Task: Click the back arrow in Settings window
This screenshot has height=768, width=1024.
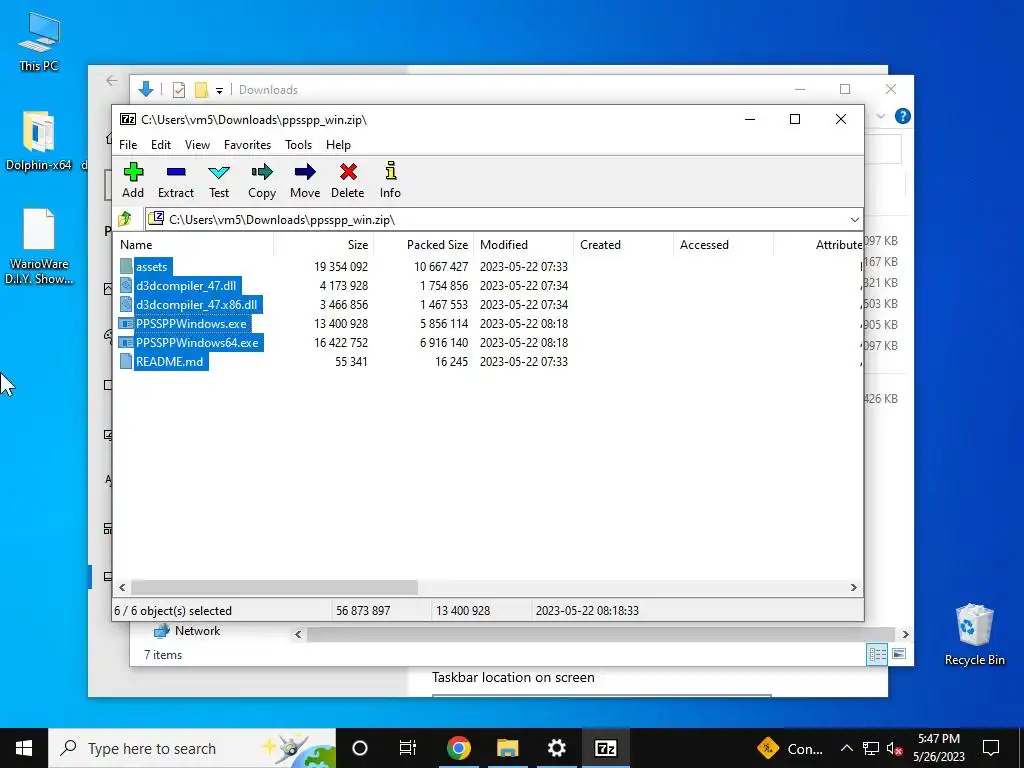Action: pyautogui.click(x=112, y=80)
